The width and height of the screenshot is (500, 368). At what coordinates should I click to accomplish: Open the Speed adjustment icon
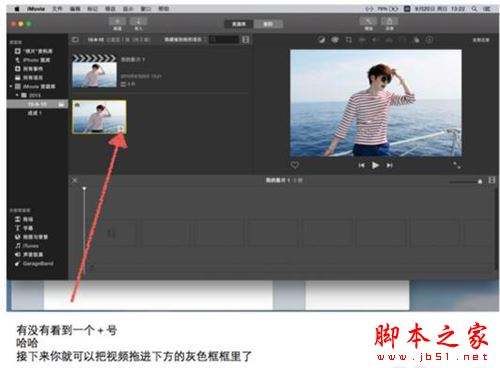(403, 40)
